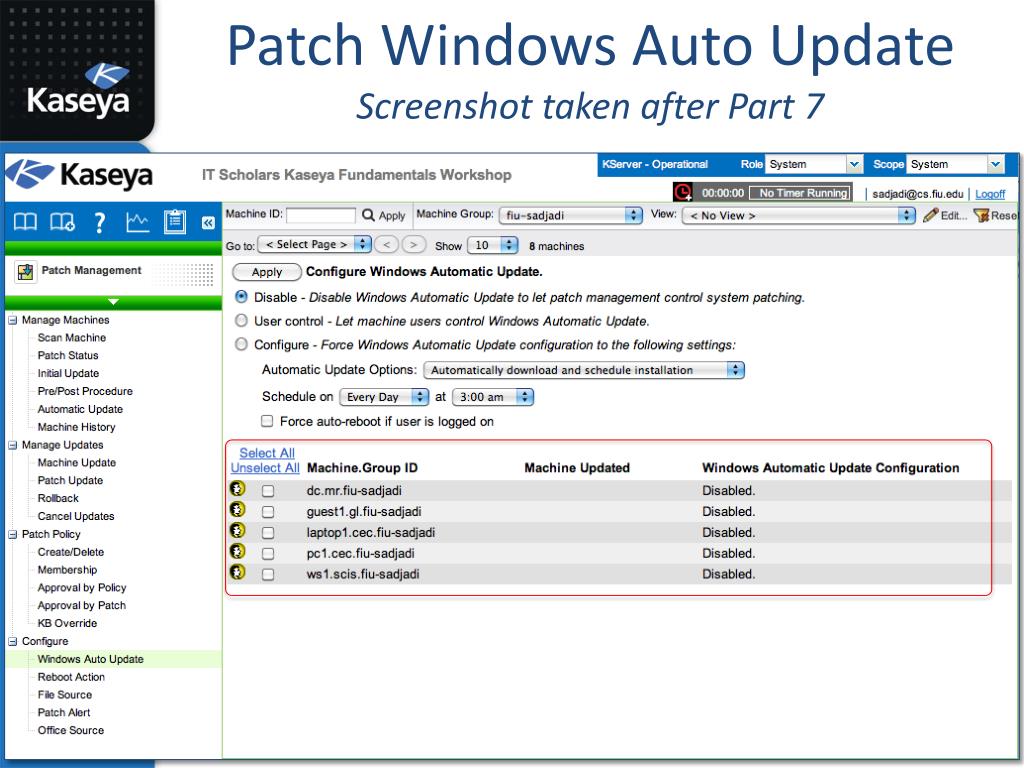Go to previous page arrow button

click(x=387, y=244)
